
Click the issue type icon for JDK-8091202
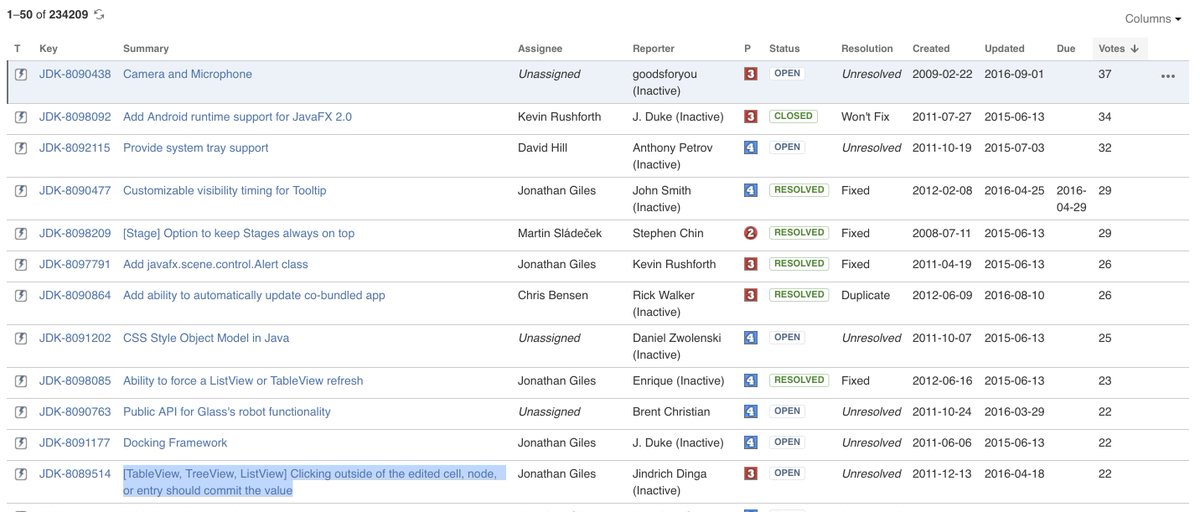(x=21, y=339)
